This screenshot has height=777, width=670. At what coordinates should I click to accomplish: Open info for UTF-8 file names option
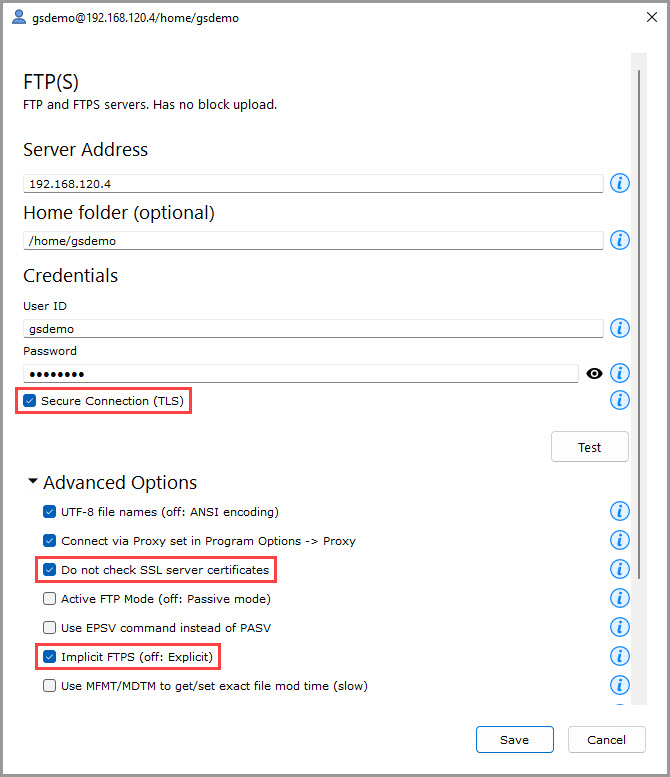click(620, 511)
